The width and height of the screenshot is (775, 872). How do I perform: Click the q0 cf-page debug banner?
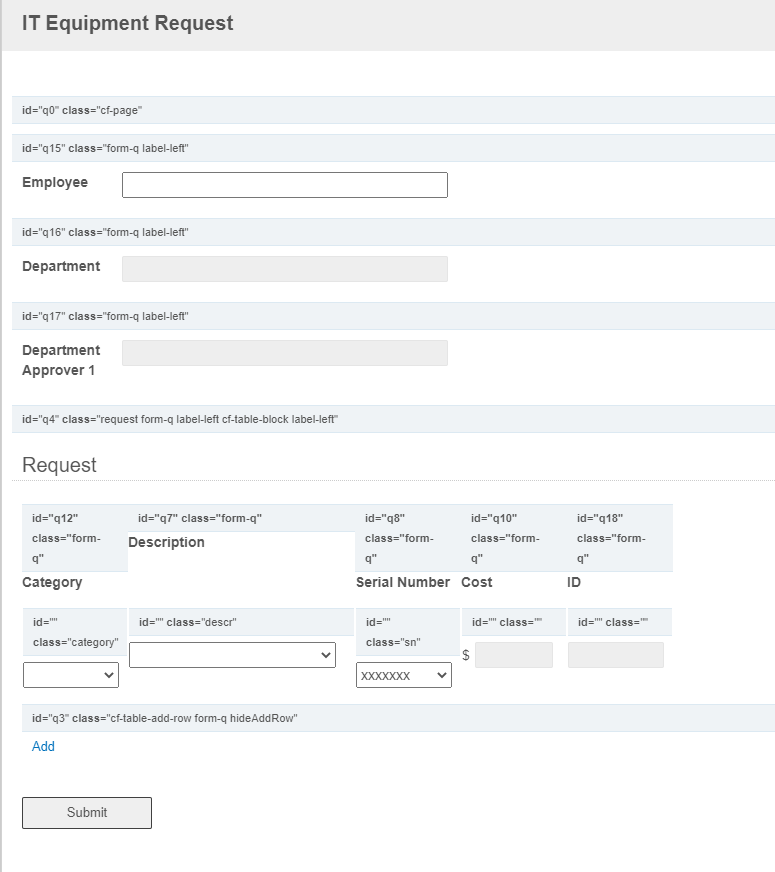[x=393, y=110]
